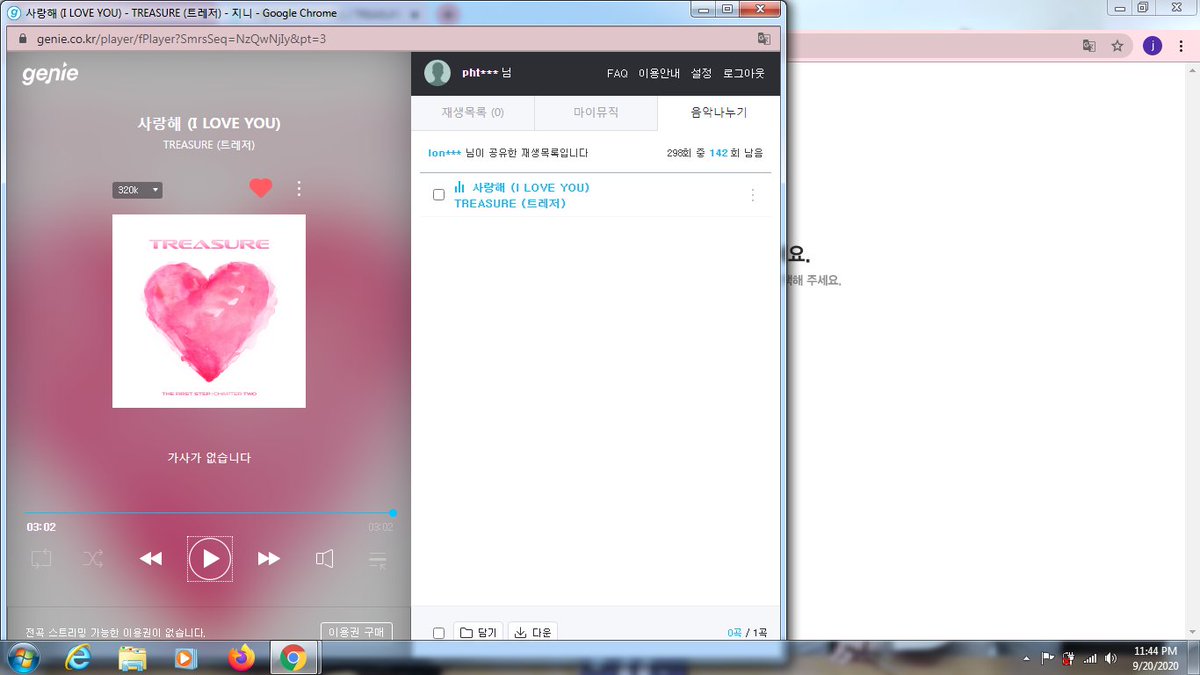Click profile avatar in background Chrome window

(1152, 46)
